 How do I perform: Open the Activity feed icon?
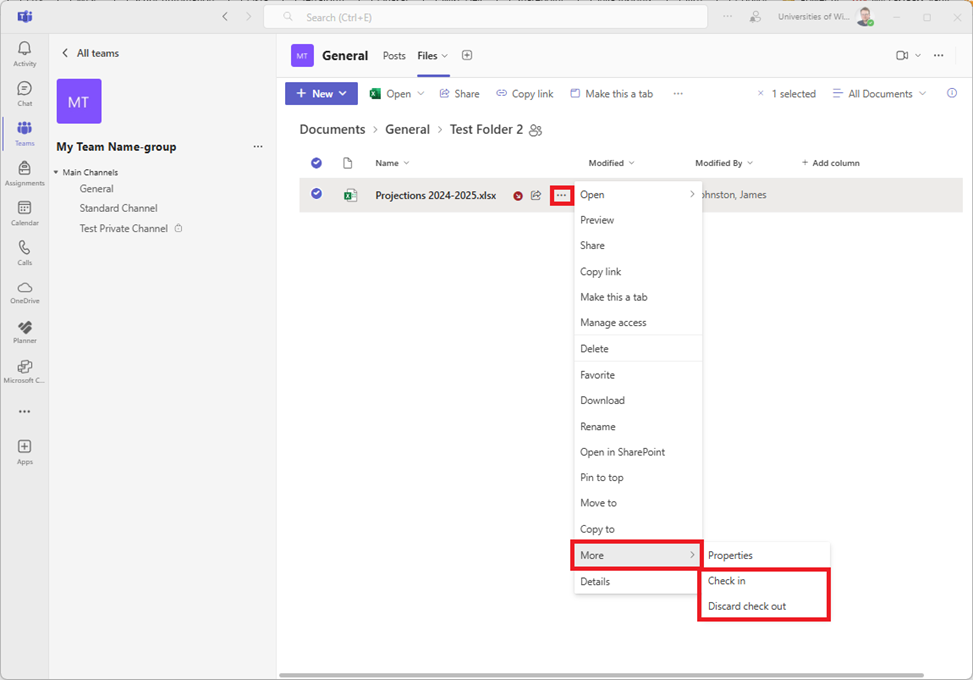24,53
